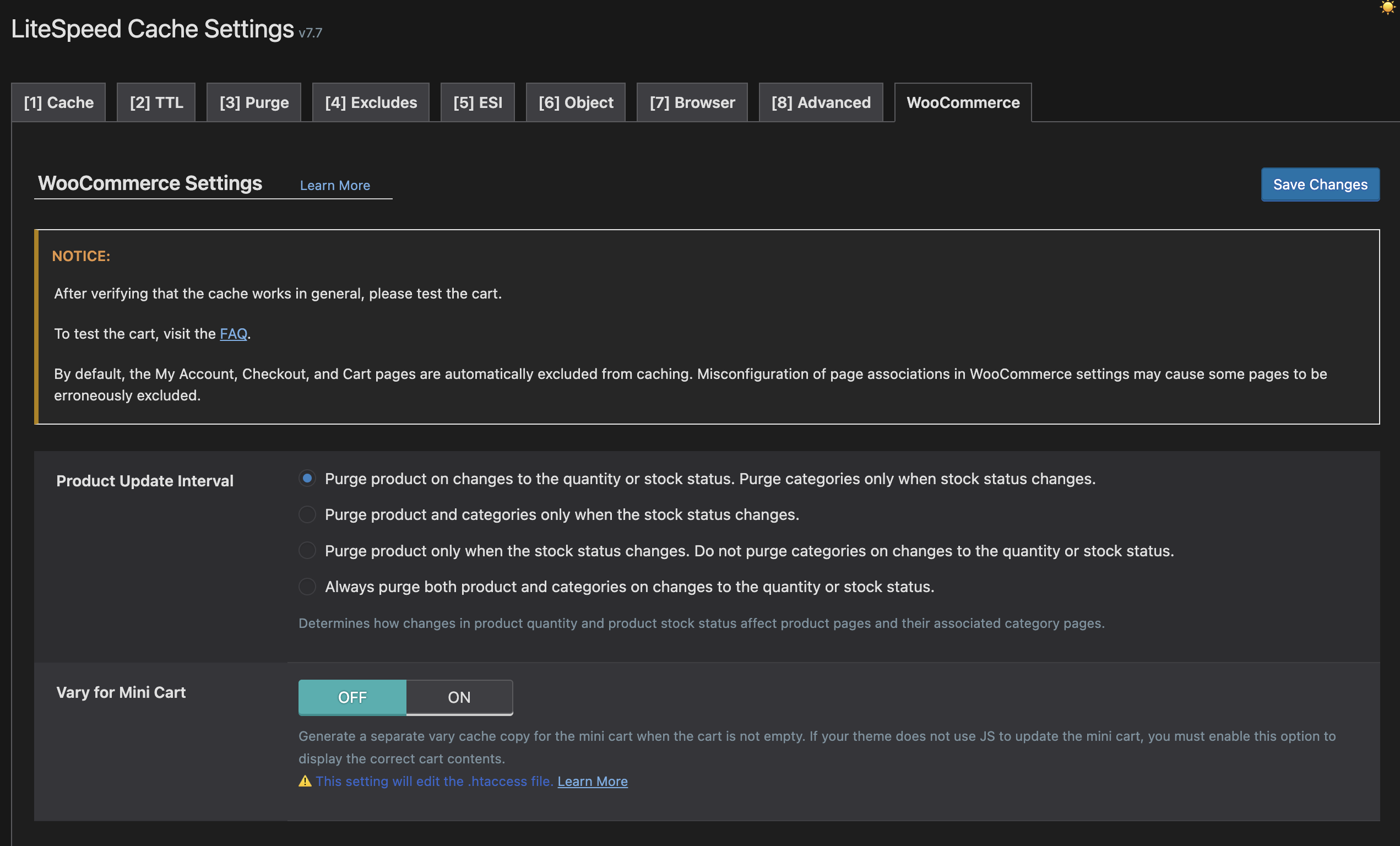This screenshot has height=846, width=1400.
Task: Select purge product only, not categories, option
Action: point(307,551)
